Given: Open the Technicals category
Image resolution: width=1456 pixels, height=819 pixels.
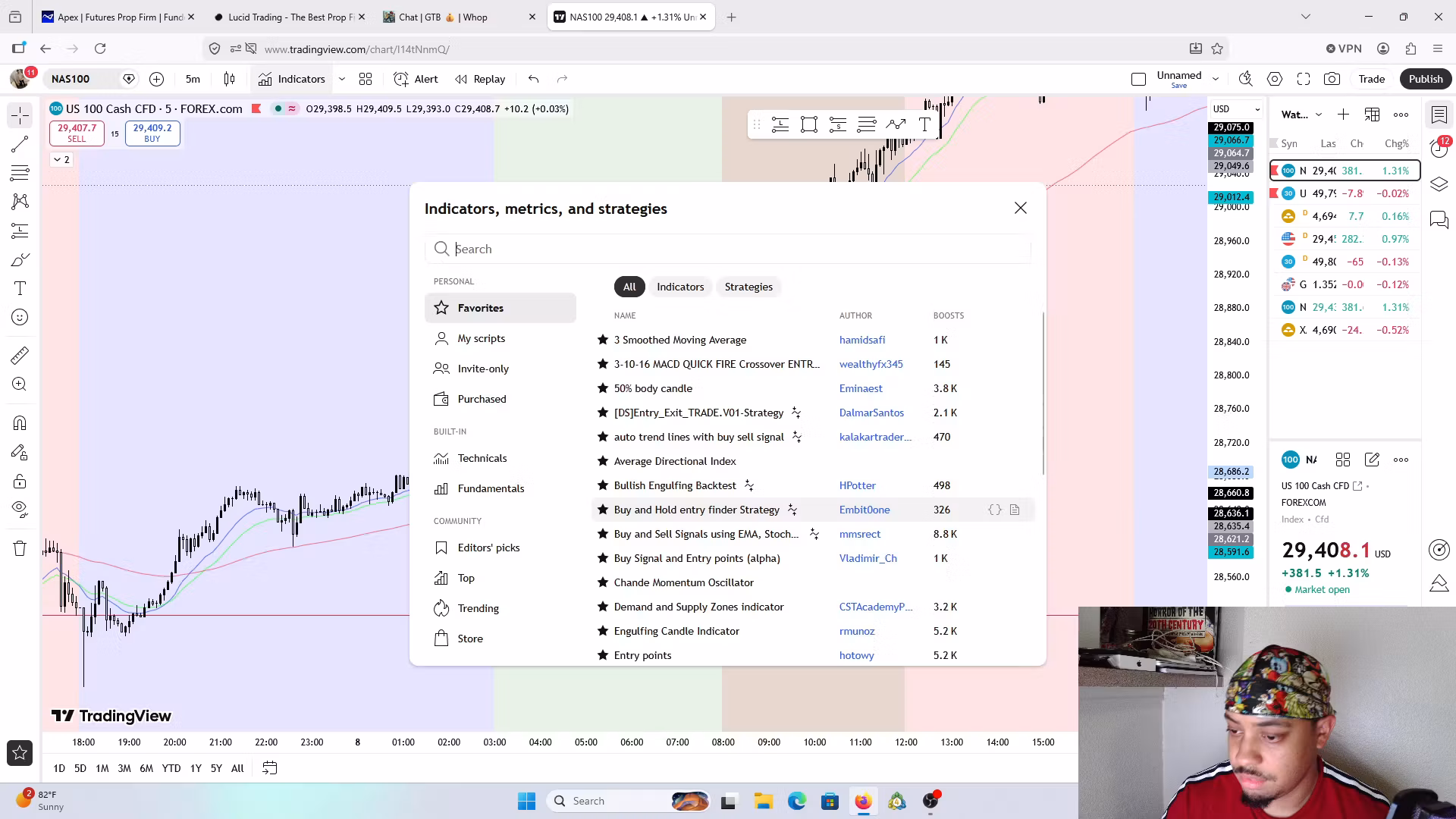Looking at the screenshot, I should [x=500, y=458].
